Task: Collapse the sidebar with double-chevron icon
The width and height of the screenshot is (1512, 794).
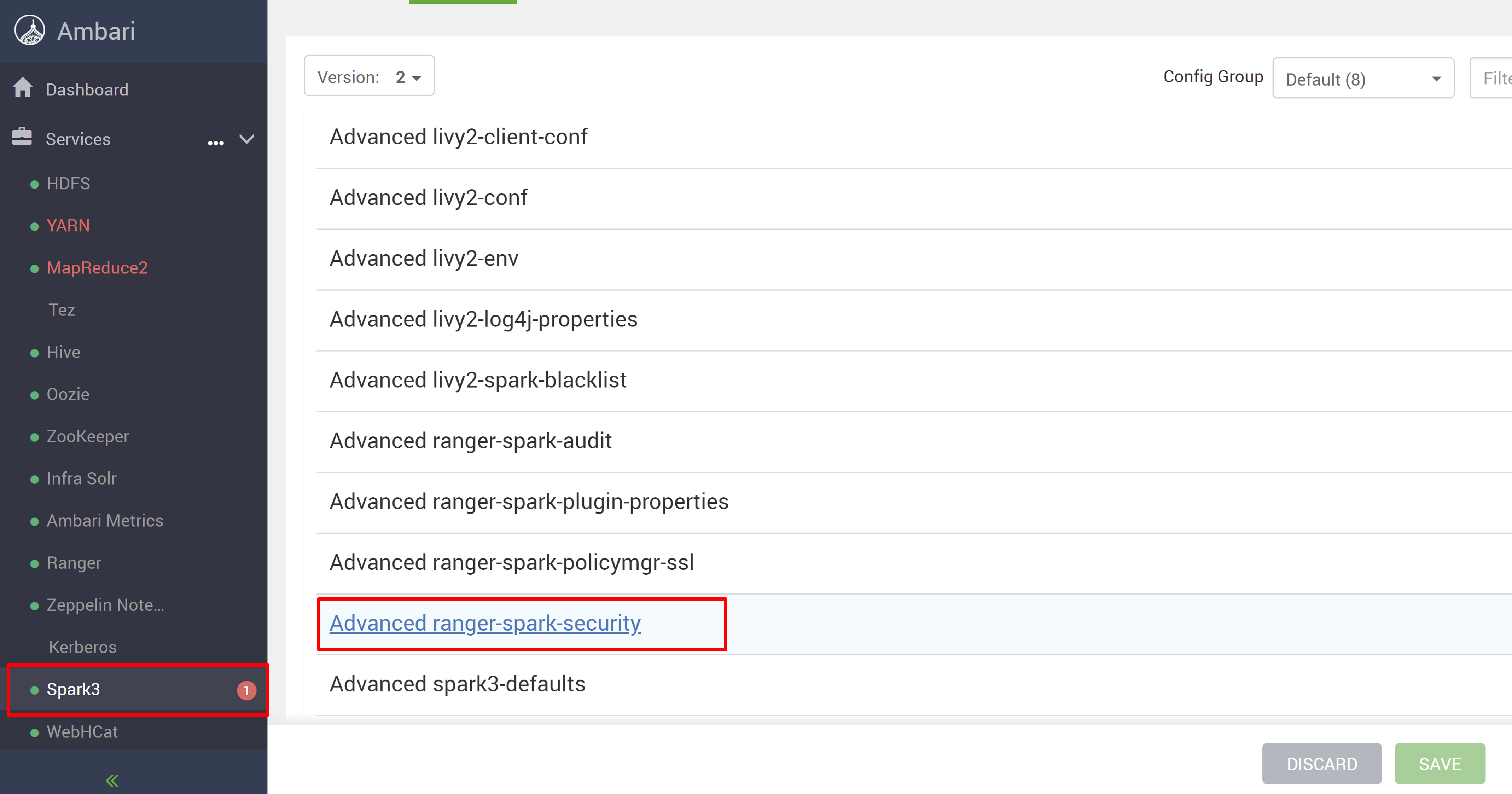Action: (x=112, y=781)
